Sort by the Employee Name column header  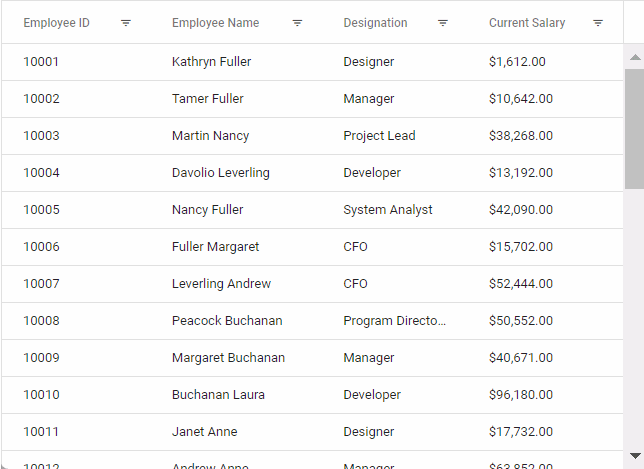[x=215, y=23]
